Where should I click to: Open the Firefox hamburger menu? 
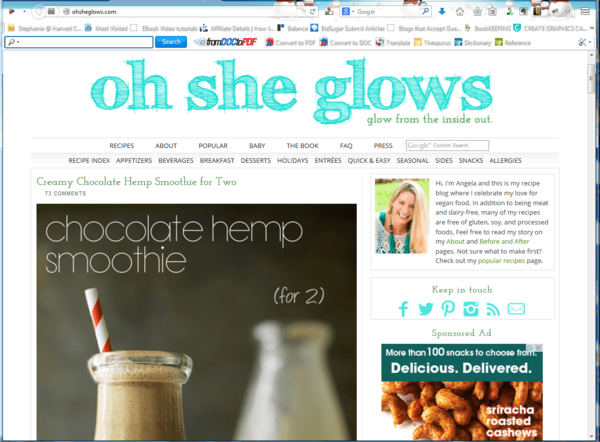coord(585,11)
